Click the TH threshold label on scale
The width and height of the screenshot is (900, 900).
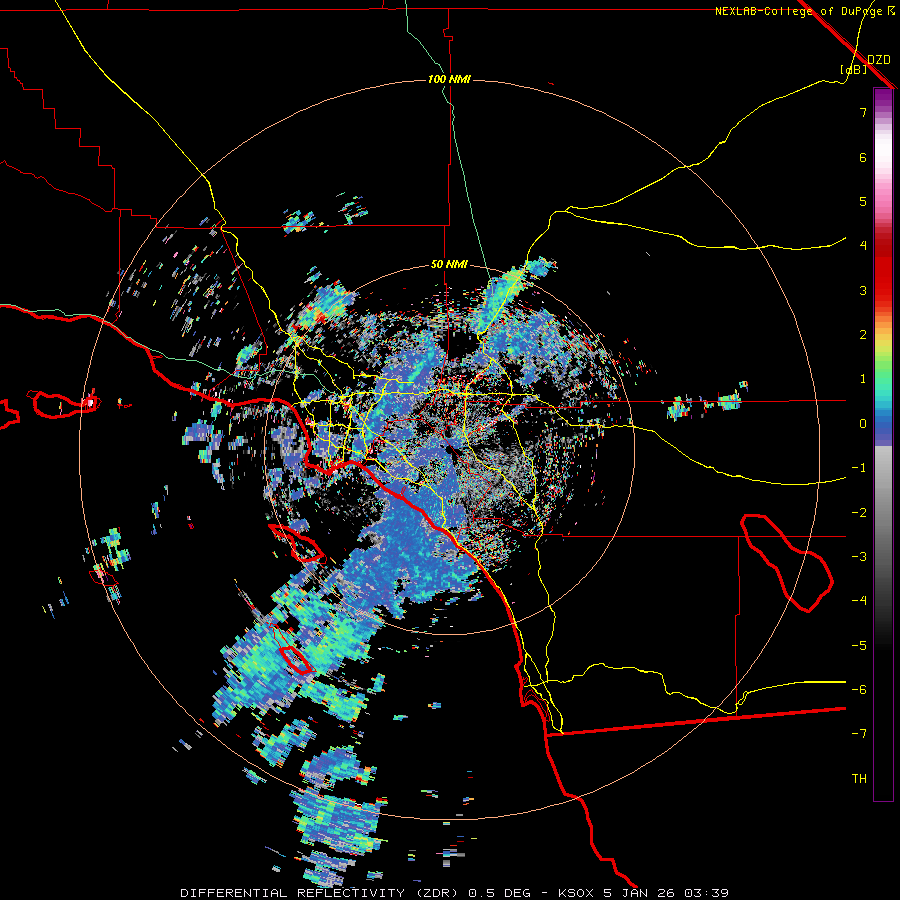pyautogui.click(x=859, y=779)
